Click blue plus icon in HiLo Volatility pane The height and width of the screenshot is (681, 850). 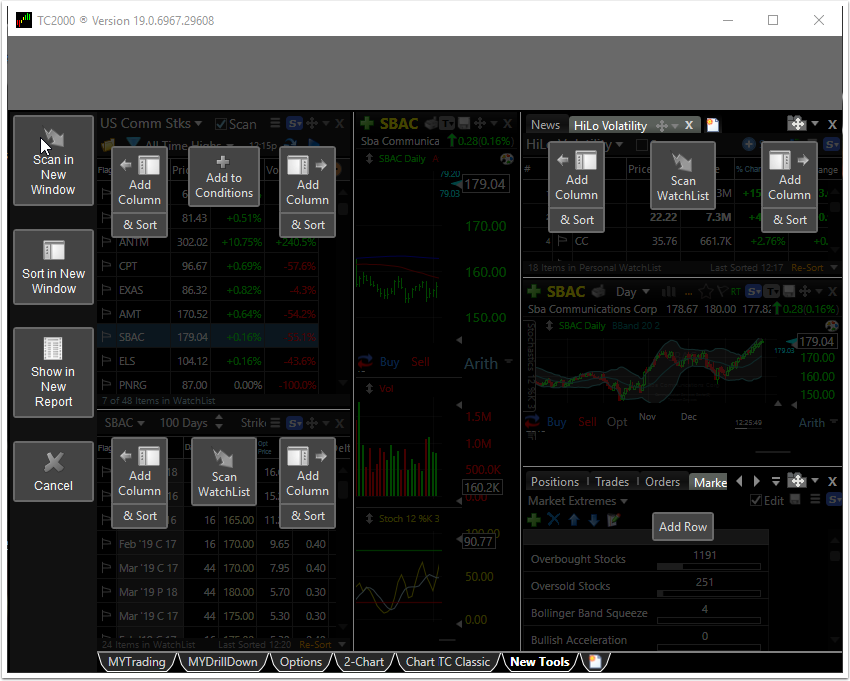749,144
